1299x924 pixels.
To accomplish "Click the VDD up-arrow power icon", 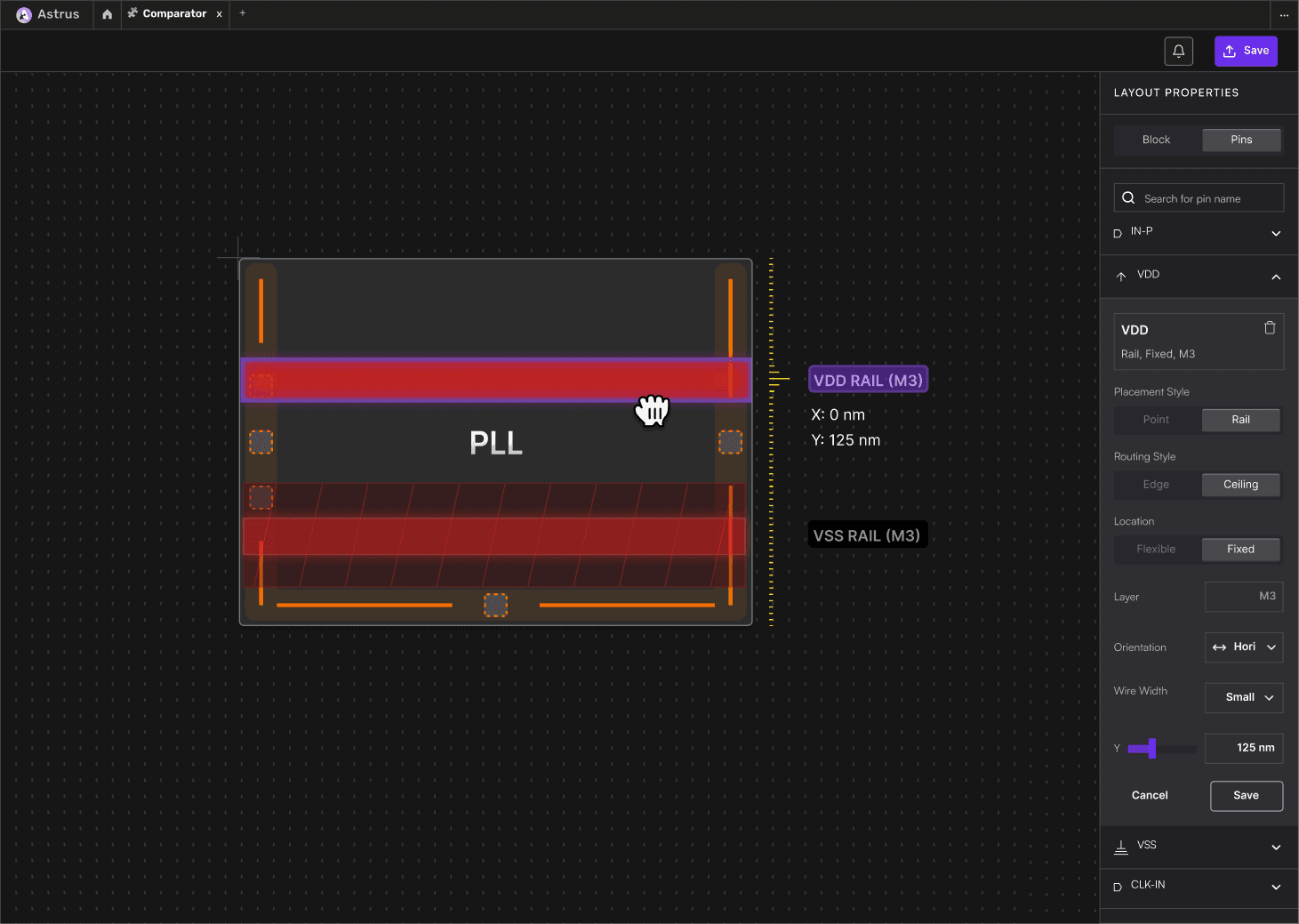I will point(1121,276).
